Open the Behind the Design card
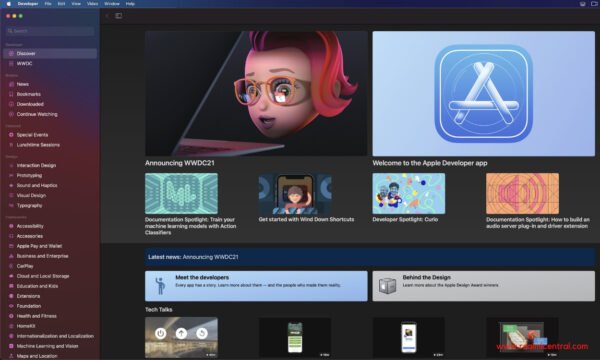 click(x=484, y=286)
